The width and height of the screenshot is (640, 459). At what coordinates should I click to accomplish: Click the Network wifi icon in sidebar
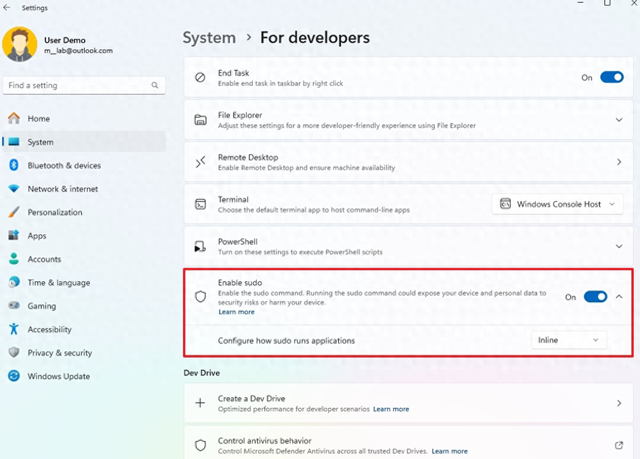[14, 188]
